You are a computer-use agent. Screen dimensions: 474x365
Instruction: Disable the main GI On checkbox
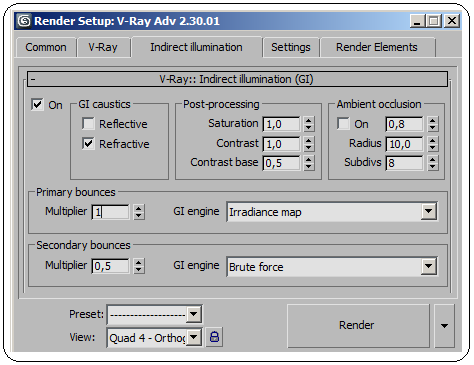tap(37, 105)
